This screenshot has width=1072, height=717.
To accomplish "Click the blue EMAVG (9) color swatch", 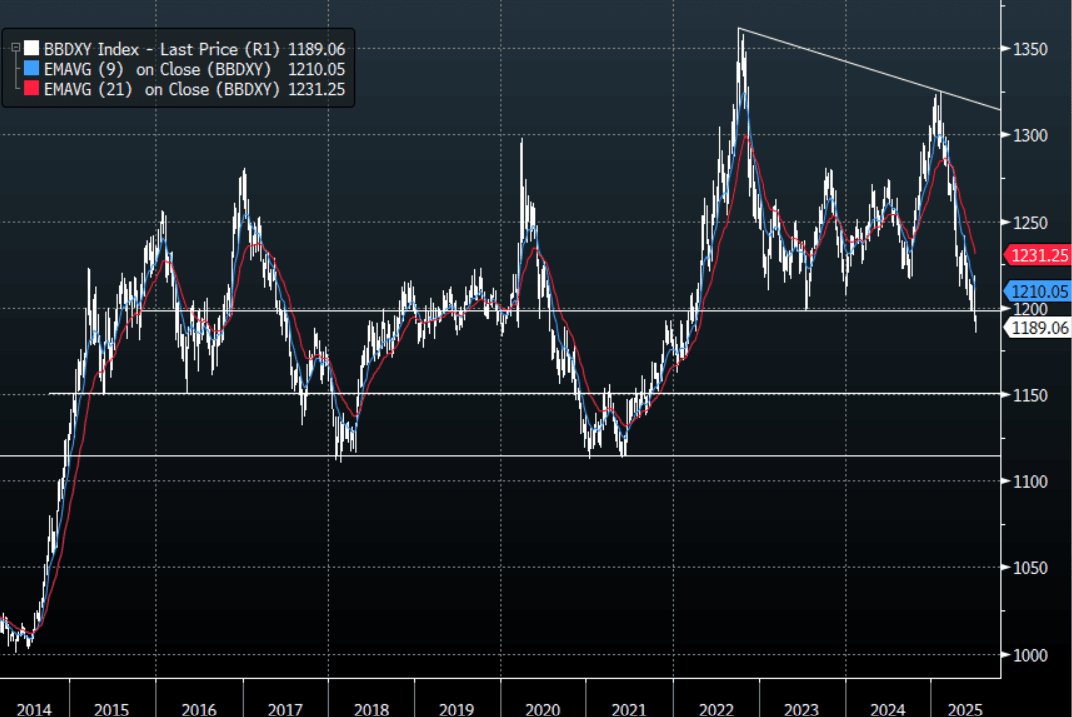I will (x=32, y=68).
